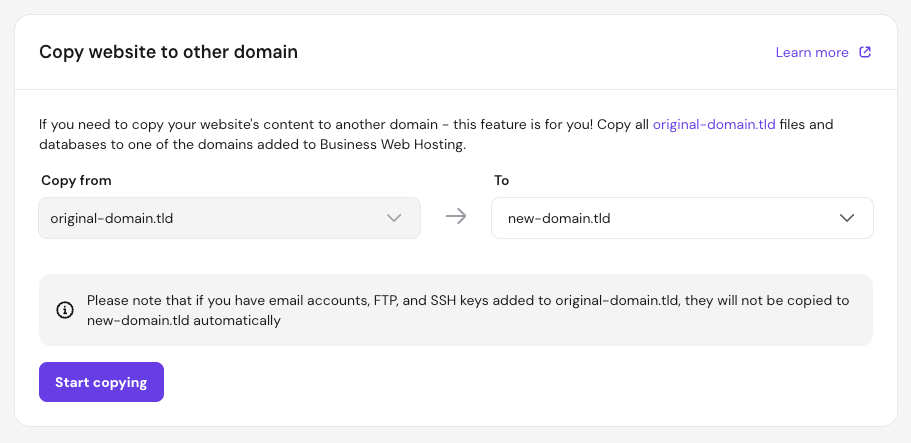This screenshot has width=911, height=443.
Task: Follow the purple original-domain.tld link in the description
Action: pyautogui.click(x=713, y=125)
